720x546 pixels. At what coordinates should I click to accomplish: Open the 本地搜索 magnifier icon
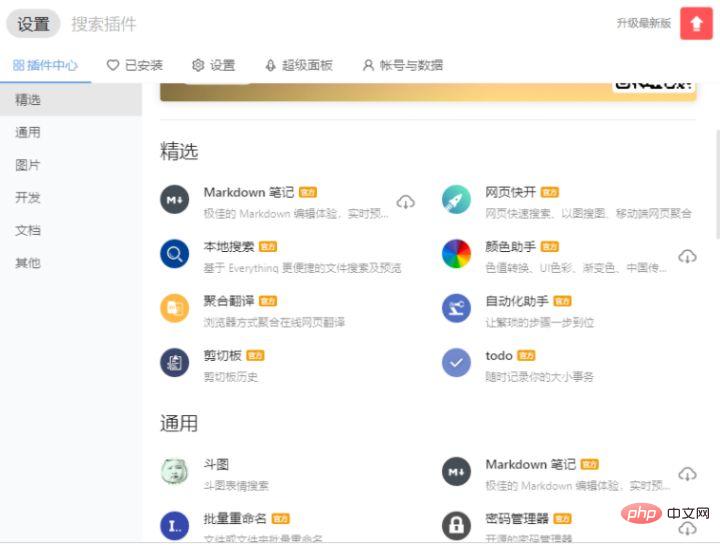click(x=174, y=254)
